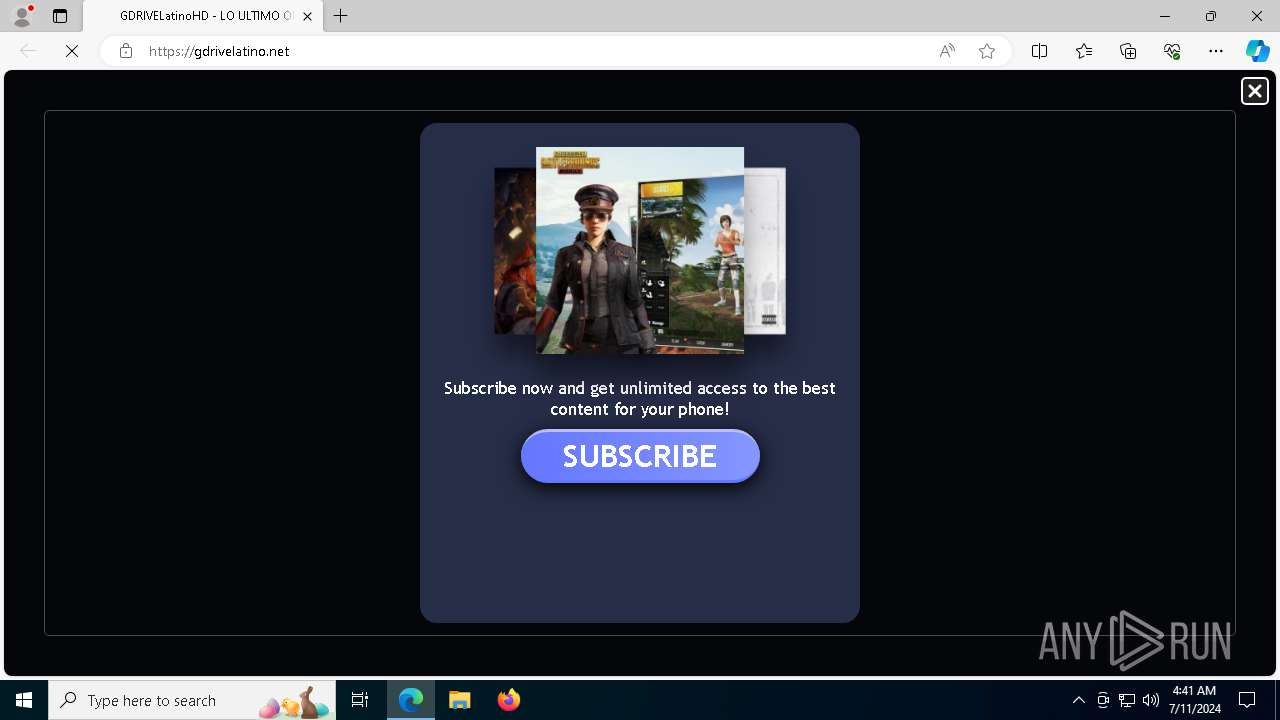Minimize the Edge window
The width and height of the screenshot is (1280, 720).
[x=1164, y=16]
